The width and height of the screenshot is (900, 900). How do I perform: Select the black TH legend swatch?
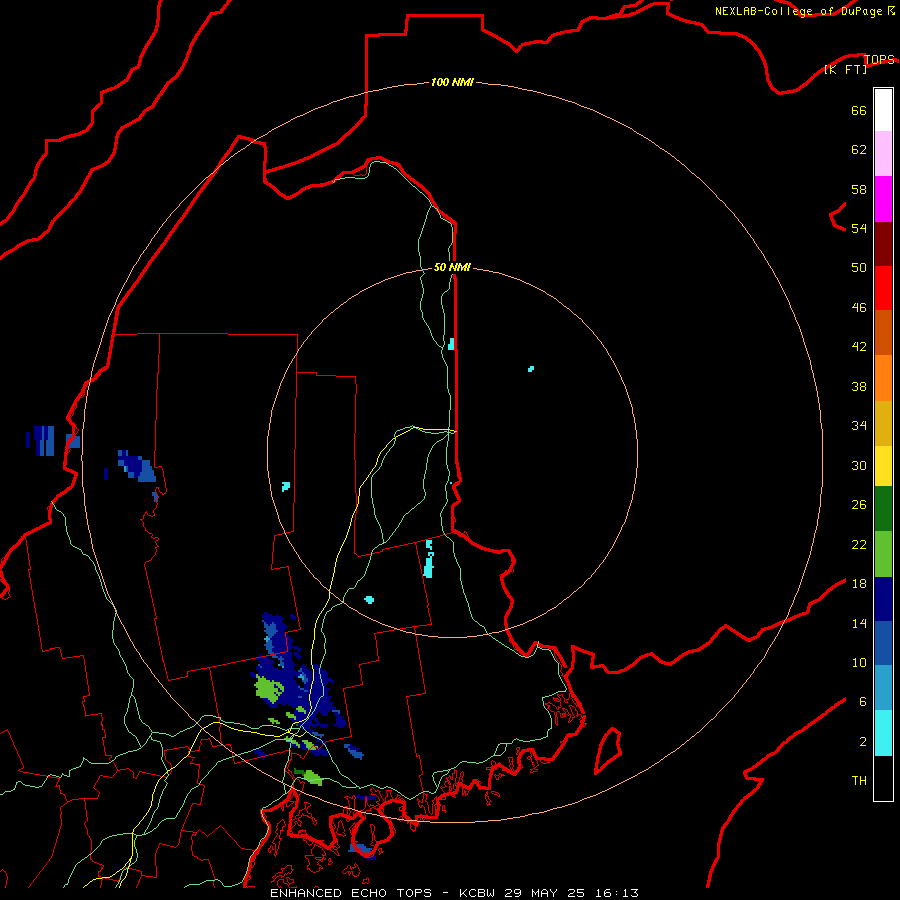883,778
